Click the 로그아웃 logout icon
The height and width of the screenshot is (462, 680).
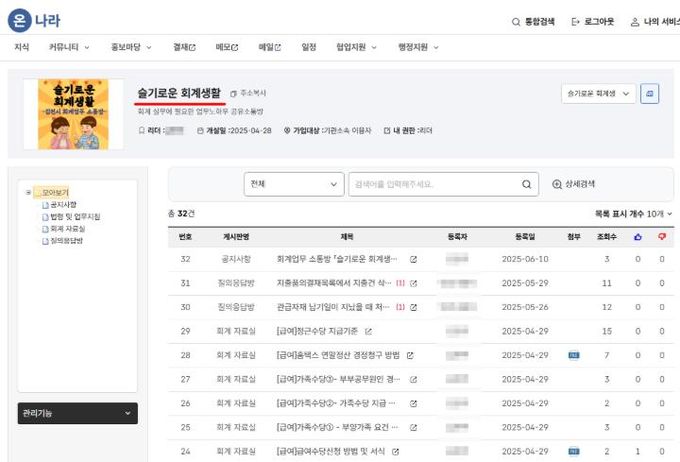(x=575, y=21)
